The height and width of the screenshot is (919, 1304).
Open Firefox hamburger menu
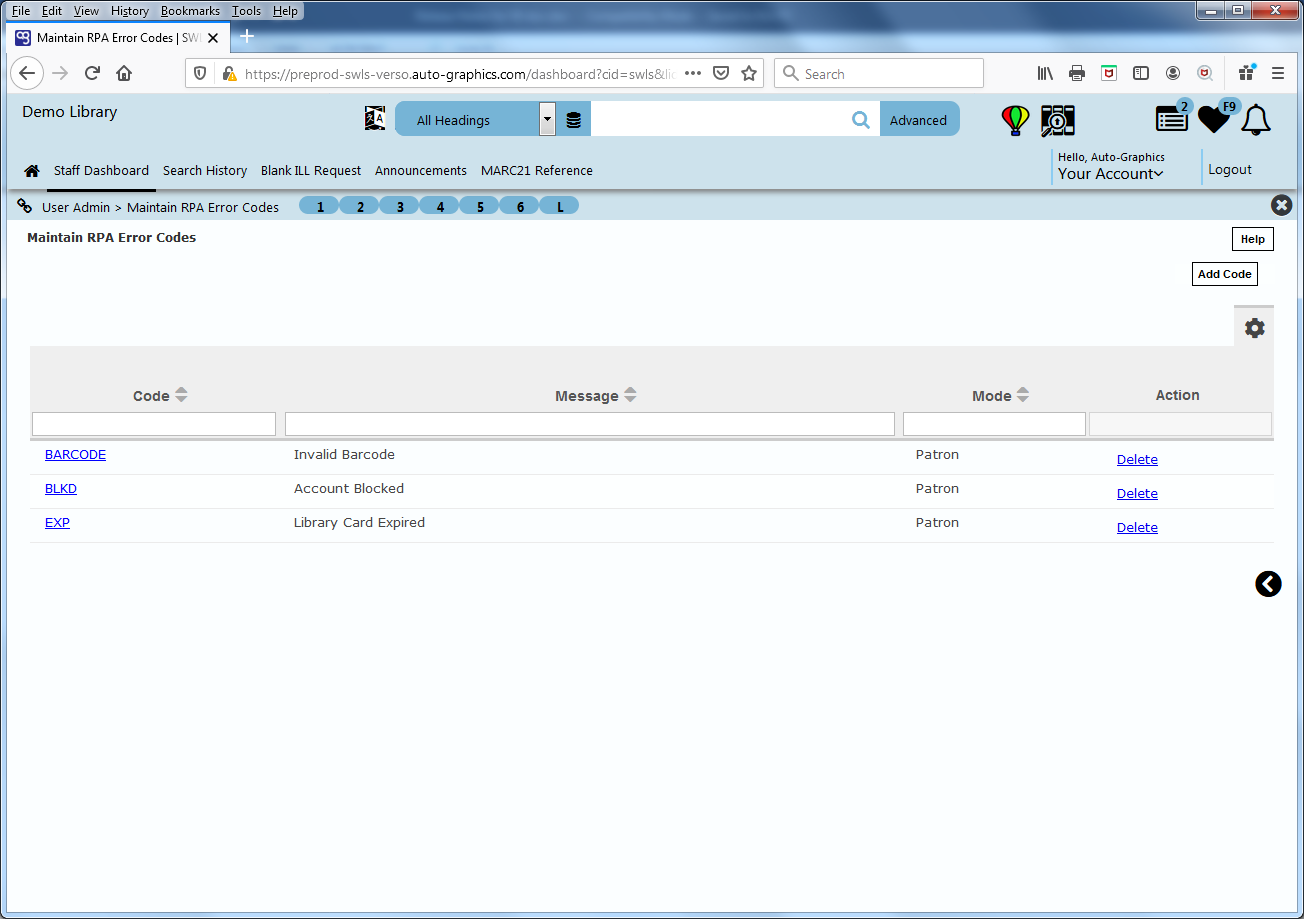[1278, 73]
